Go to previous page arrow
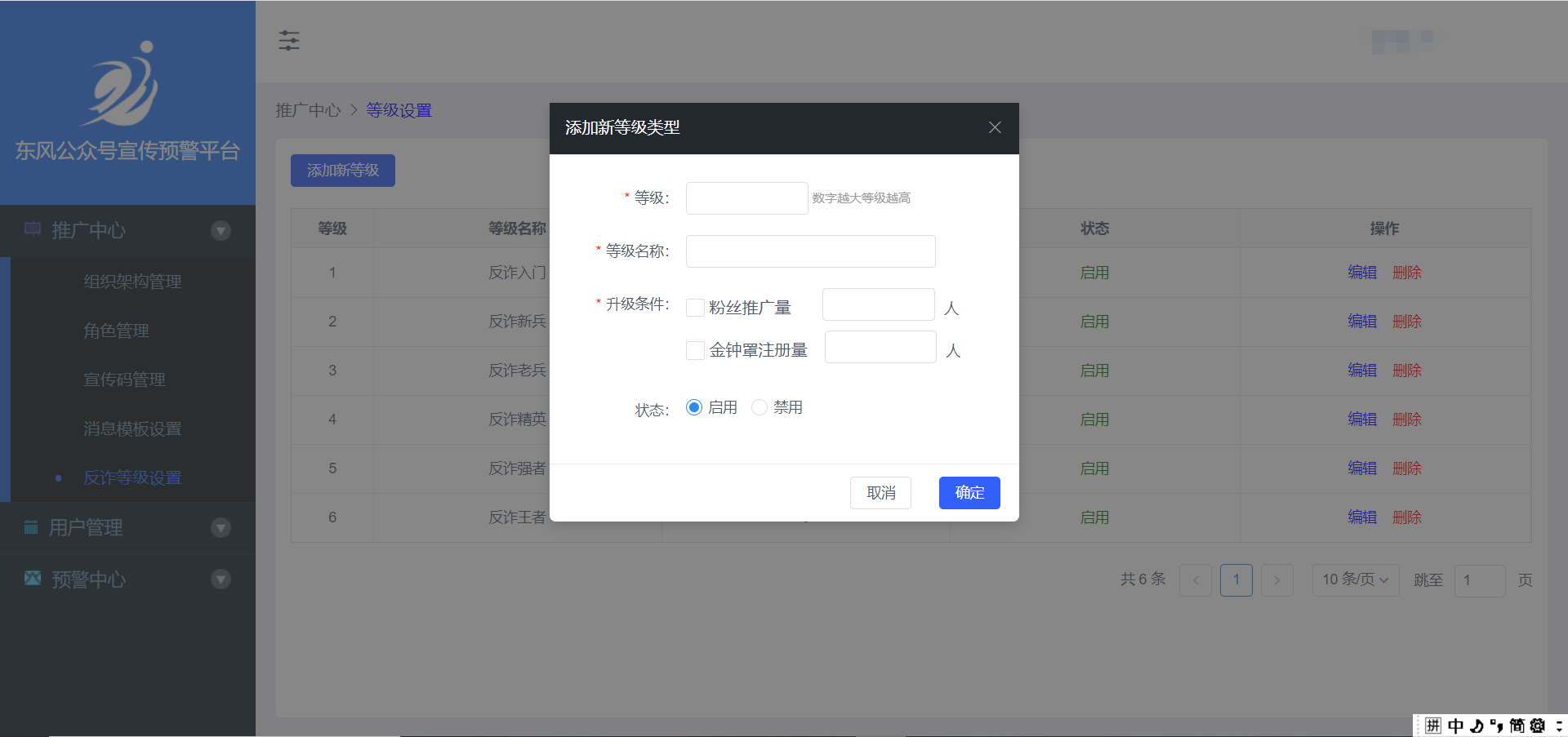The width and height of the screenshot is (1568, 737). point(1196,580)
